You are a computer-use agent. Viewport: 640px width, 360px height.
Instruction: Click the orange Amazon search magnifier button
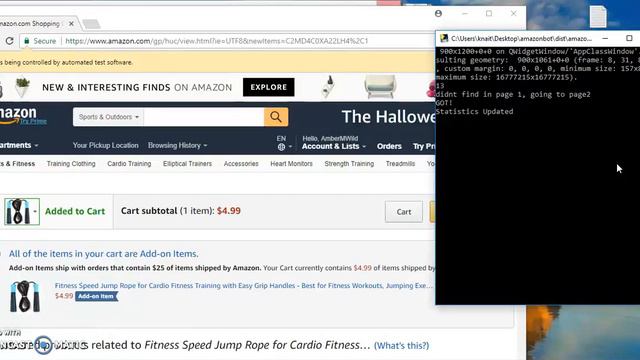[x=276, y=117]
